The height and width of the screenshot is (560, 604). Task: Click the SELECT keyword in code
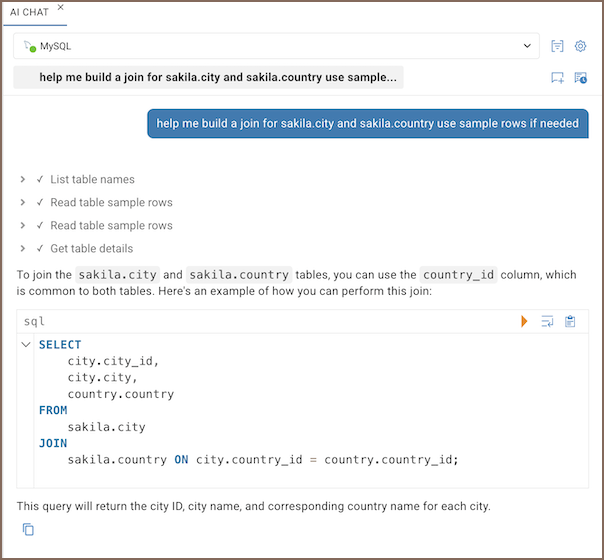tap(60, 345)
